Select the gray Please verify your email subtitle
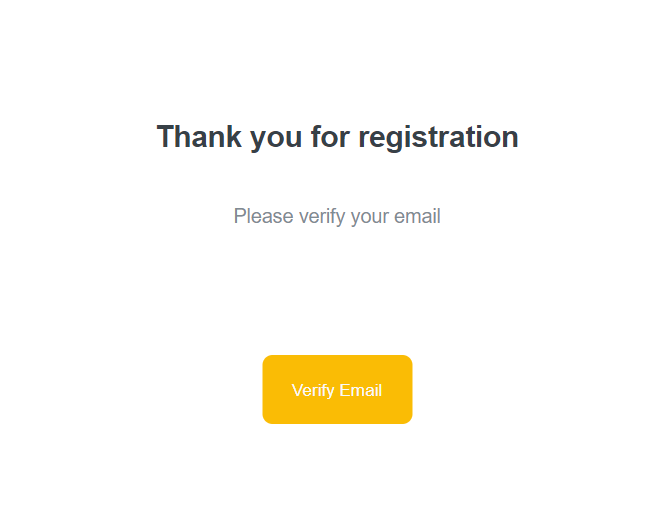 pyautogui.click(x=337, y=216)
